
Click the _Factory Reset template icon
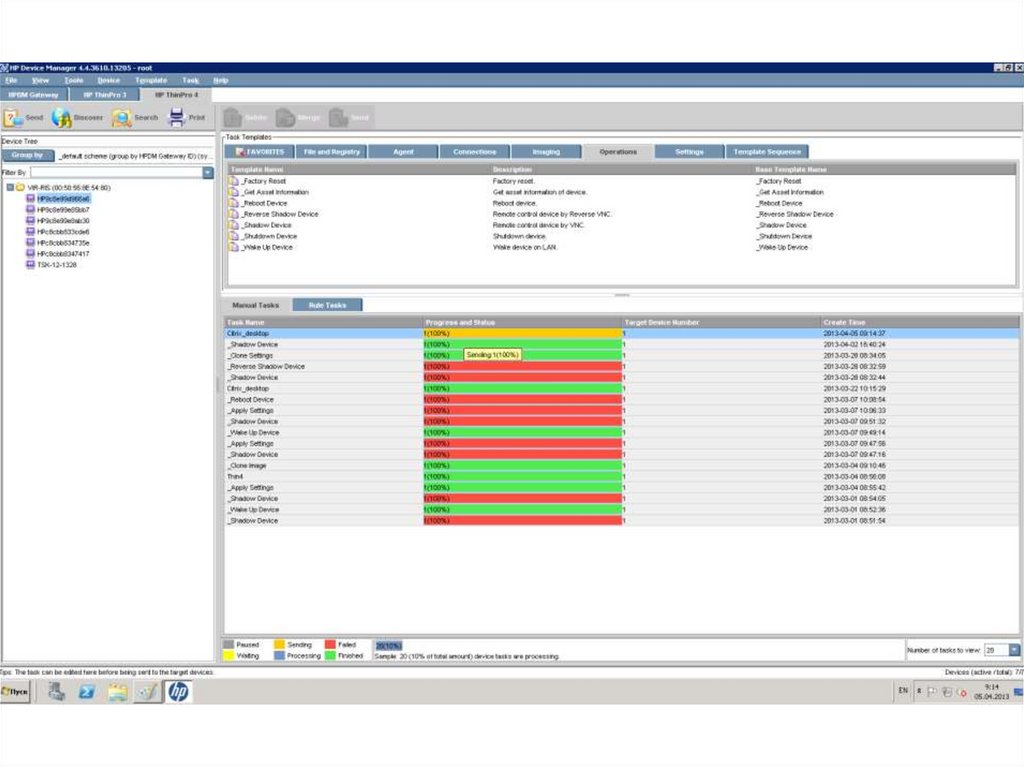[x=234, y=181]
